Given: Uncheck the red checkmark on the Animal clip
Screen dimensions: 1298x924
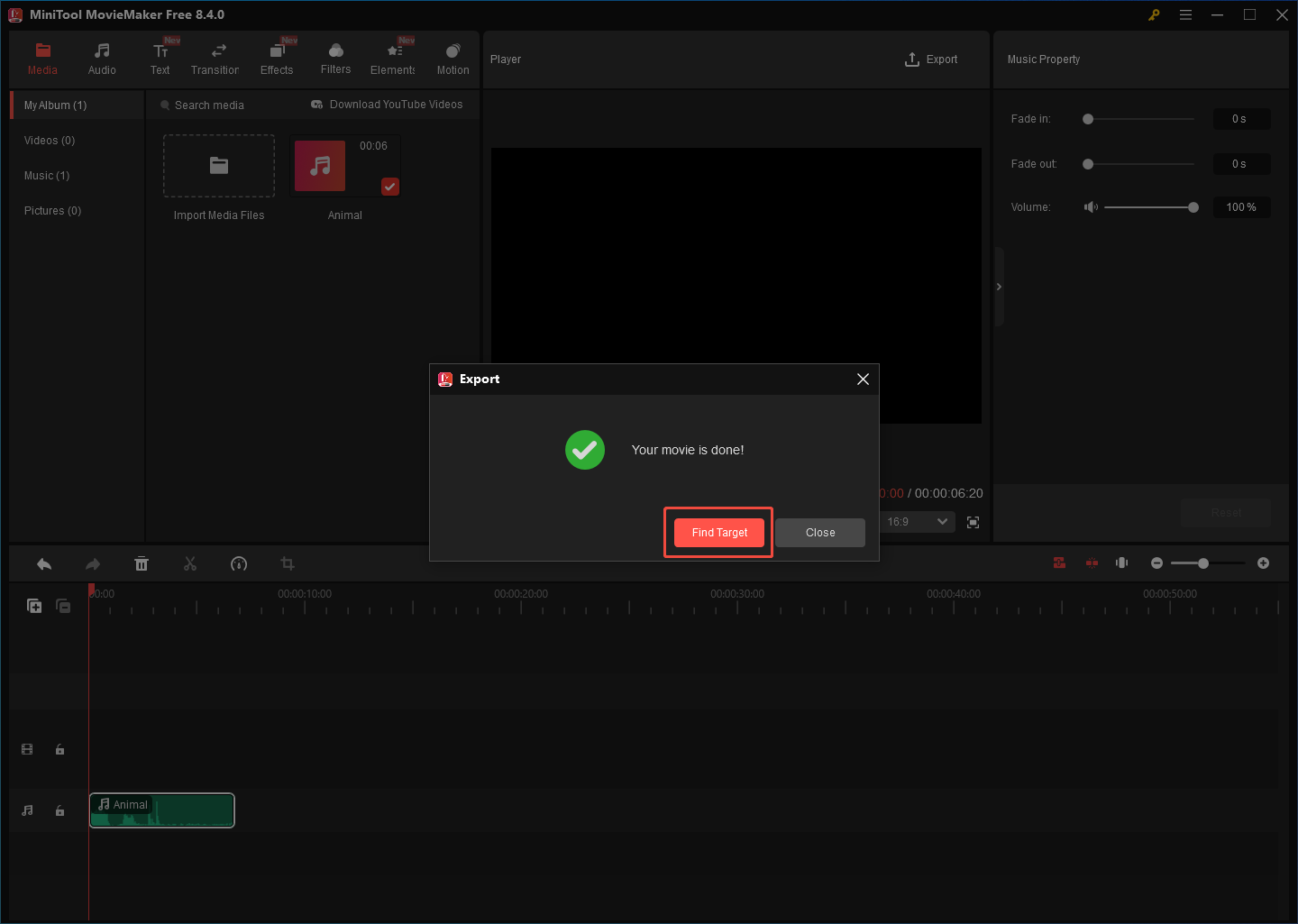Looking at the screenshot, I should coord(389,187).
